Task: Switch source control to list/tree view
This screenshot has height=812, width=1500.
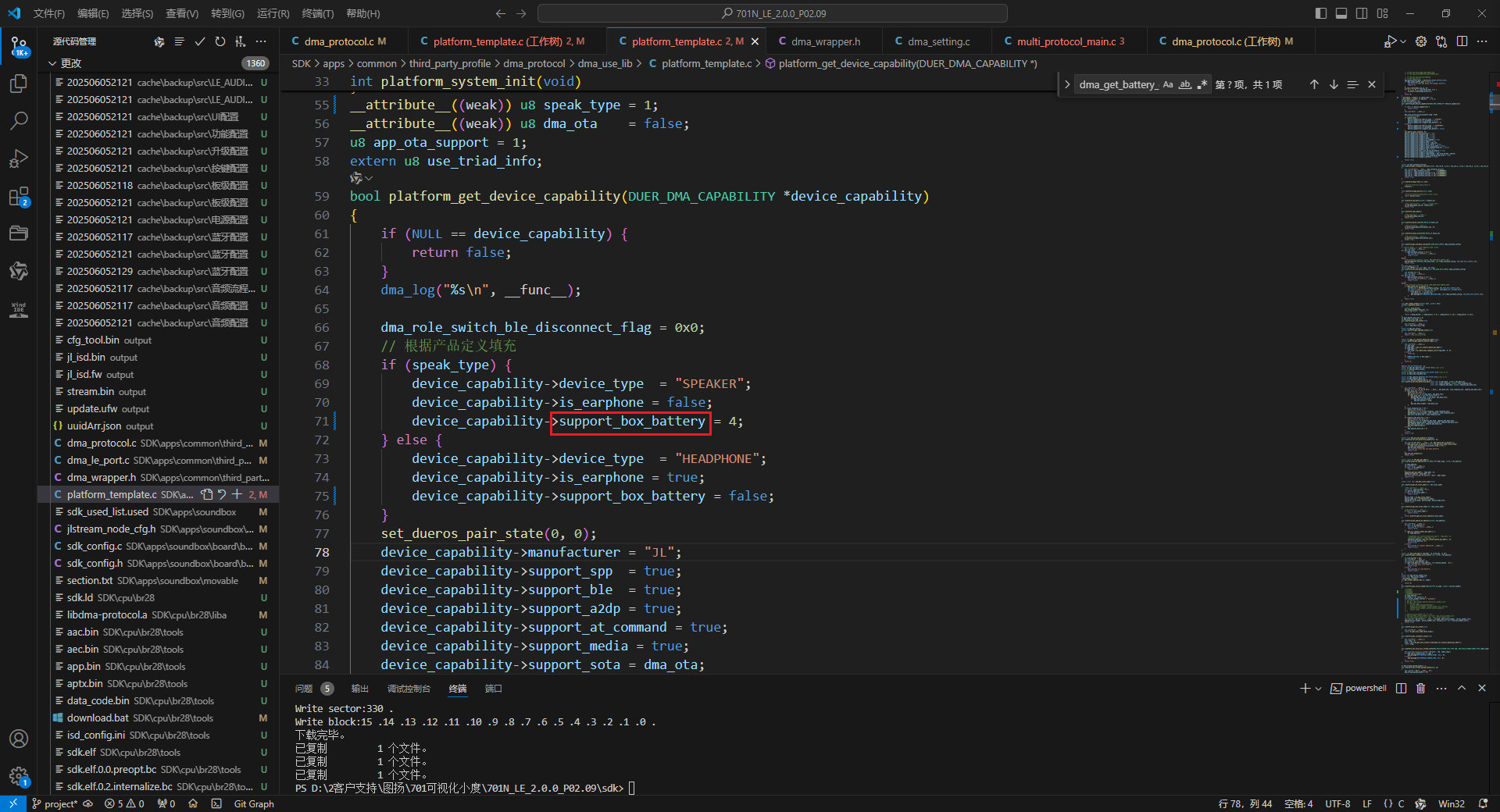Action: tap(180, 41)
